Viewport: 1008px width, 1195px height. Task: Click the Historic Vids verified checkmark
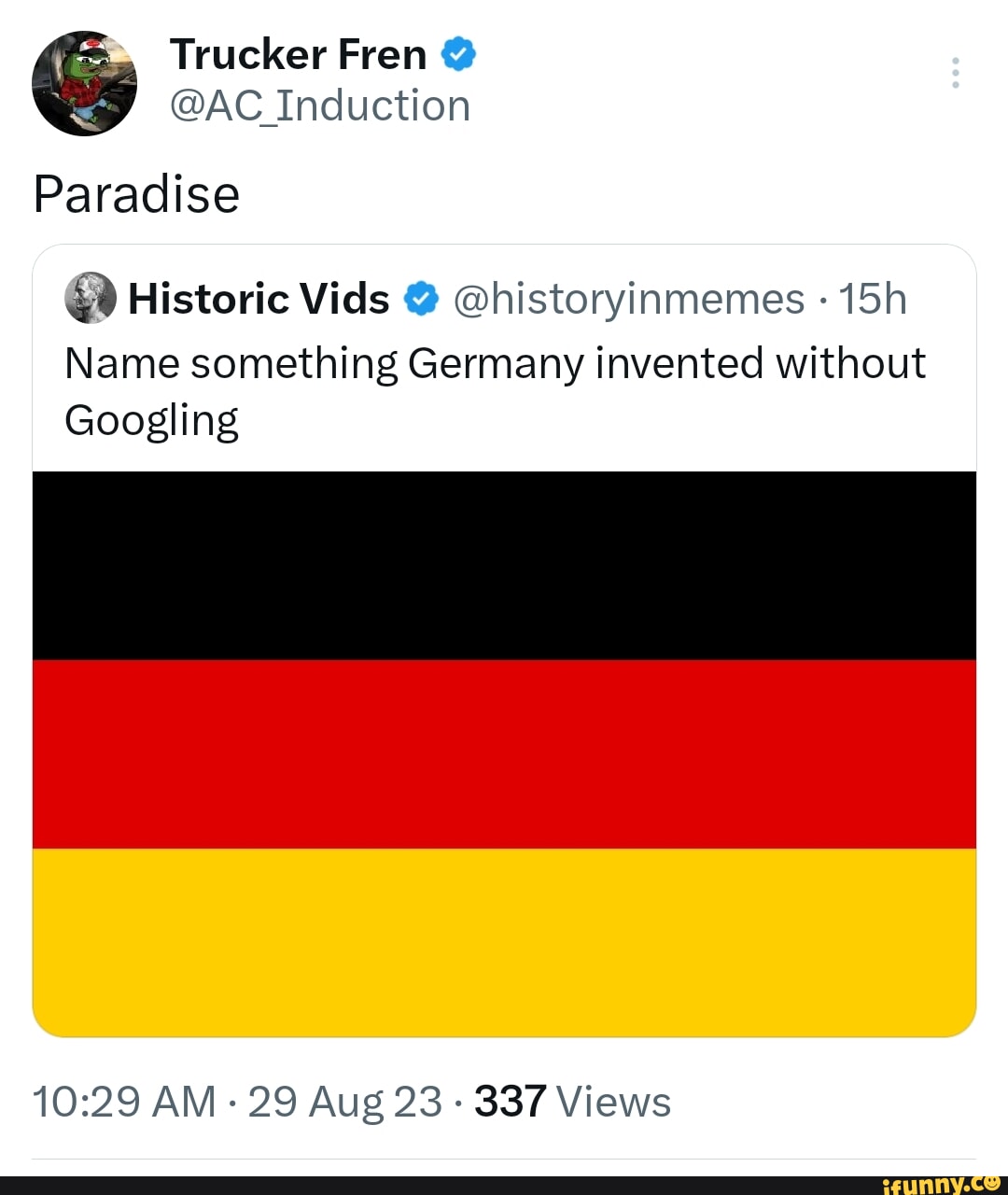(x=421, y=300)
